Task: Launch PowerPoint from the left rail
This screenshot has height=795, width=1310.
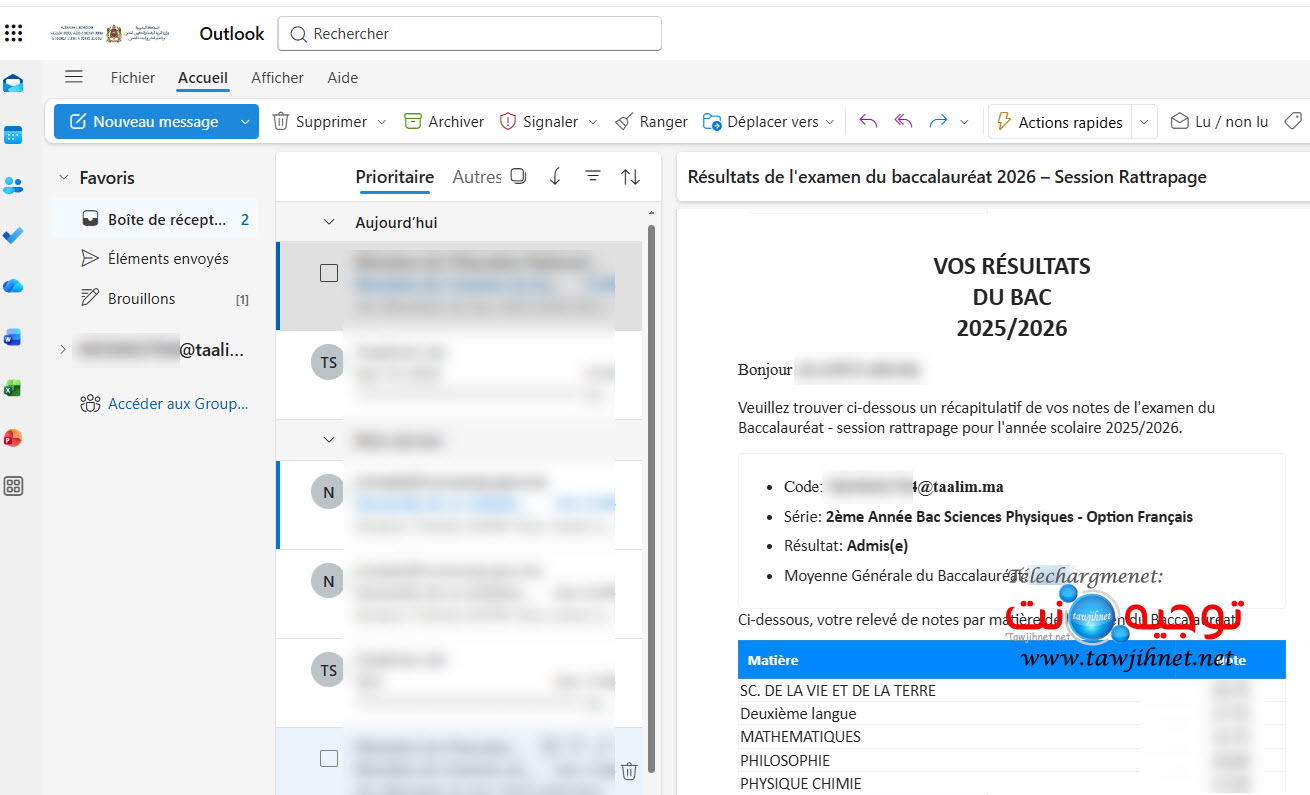Action: click(x=13, y=438)
